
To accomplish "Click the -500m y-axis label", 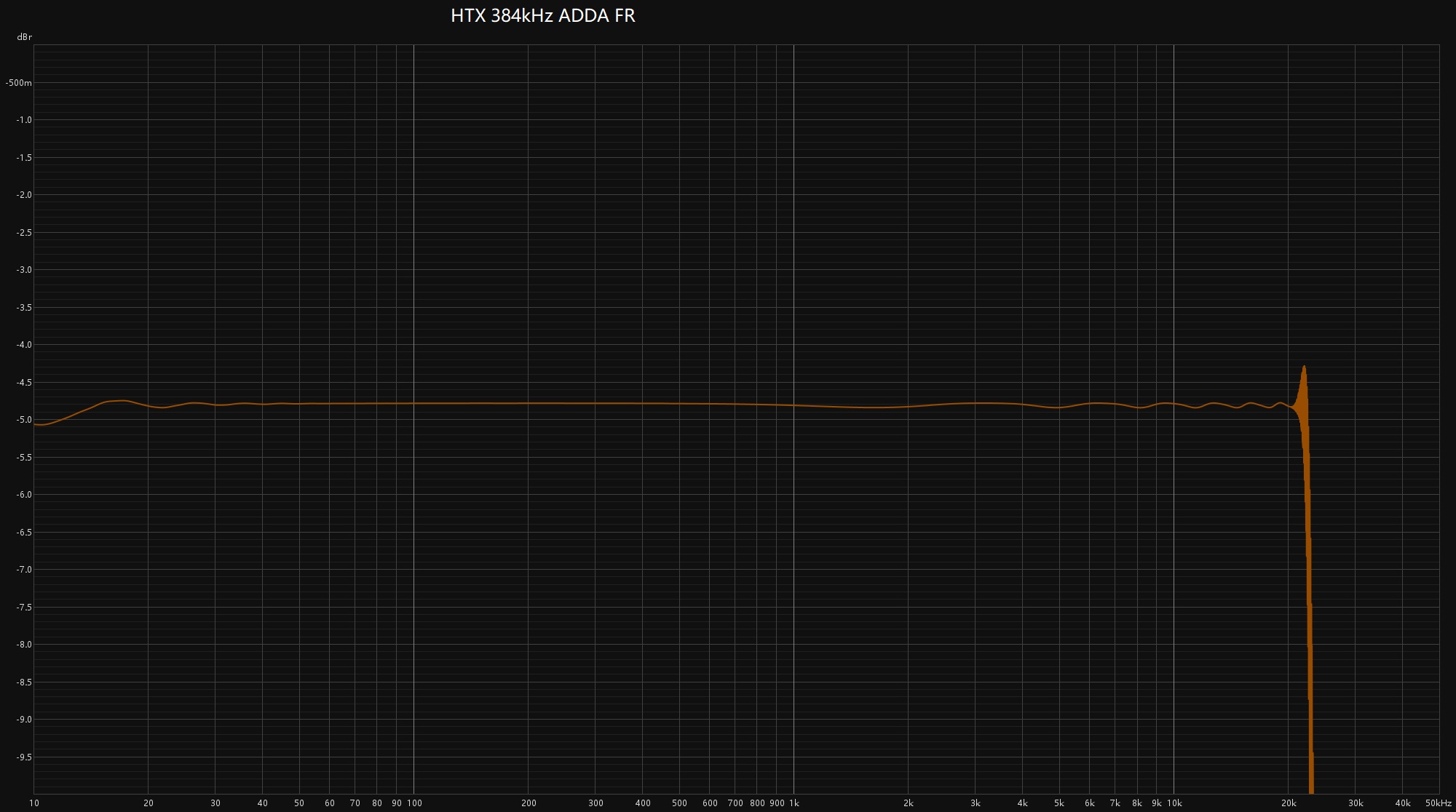I will pyautogui.click(x=19, y=83).
